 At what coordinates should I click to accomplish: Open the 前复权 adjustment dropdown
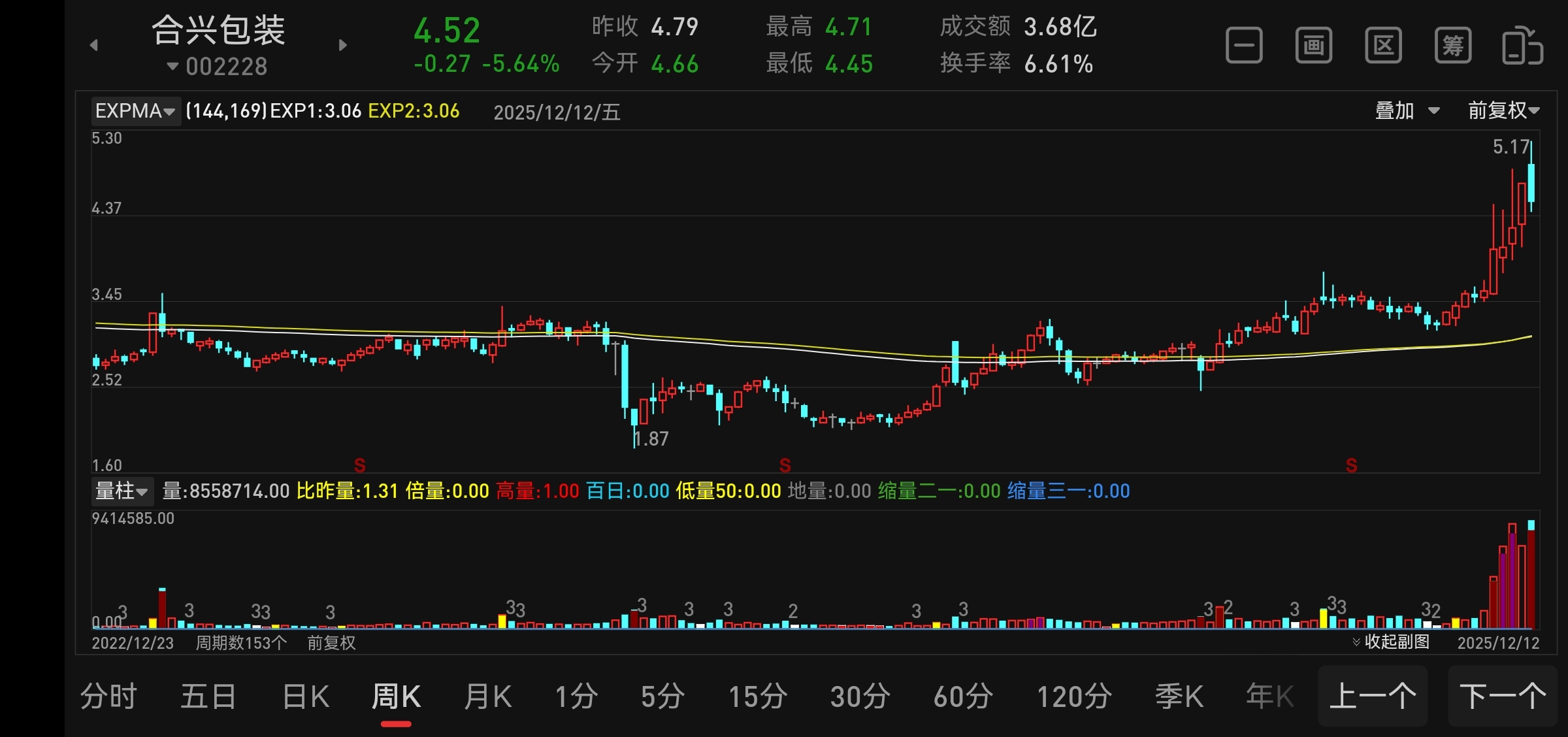pos(1503,110)
